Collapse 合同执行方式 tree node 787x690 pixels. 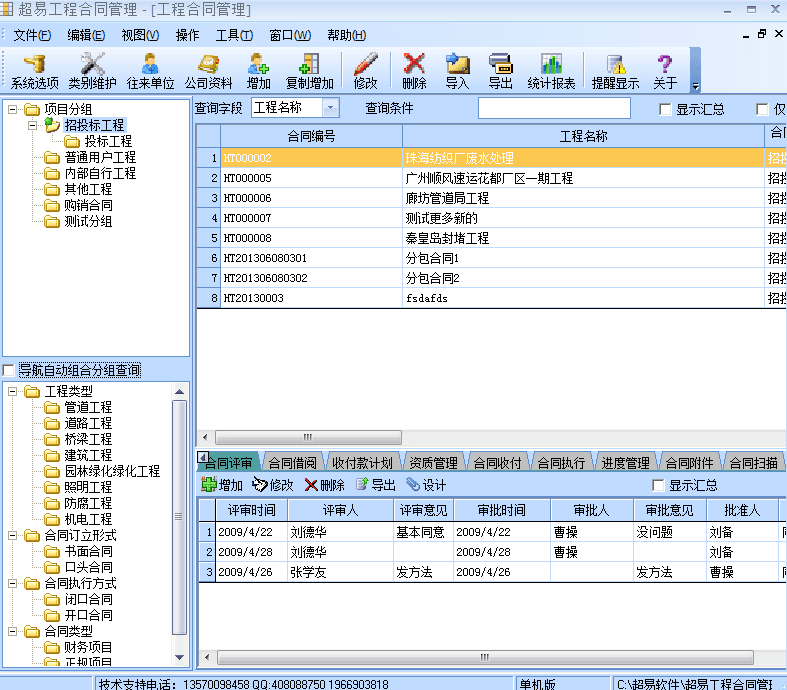(x=13, y=583)
